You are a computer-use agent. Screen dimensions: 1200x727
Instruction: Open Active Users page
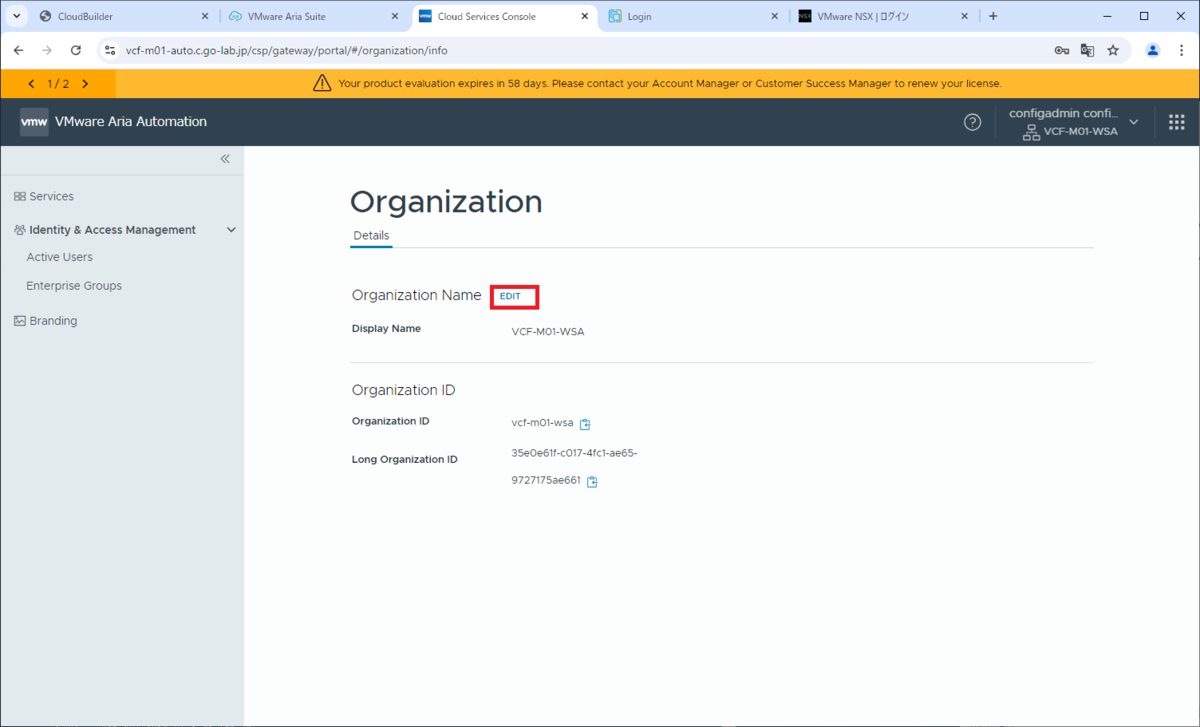coord(60,257)
